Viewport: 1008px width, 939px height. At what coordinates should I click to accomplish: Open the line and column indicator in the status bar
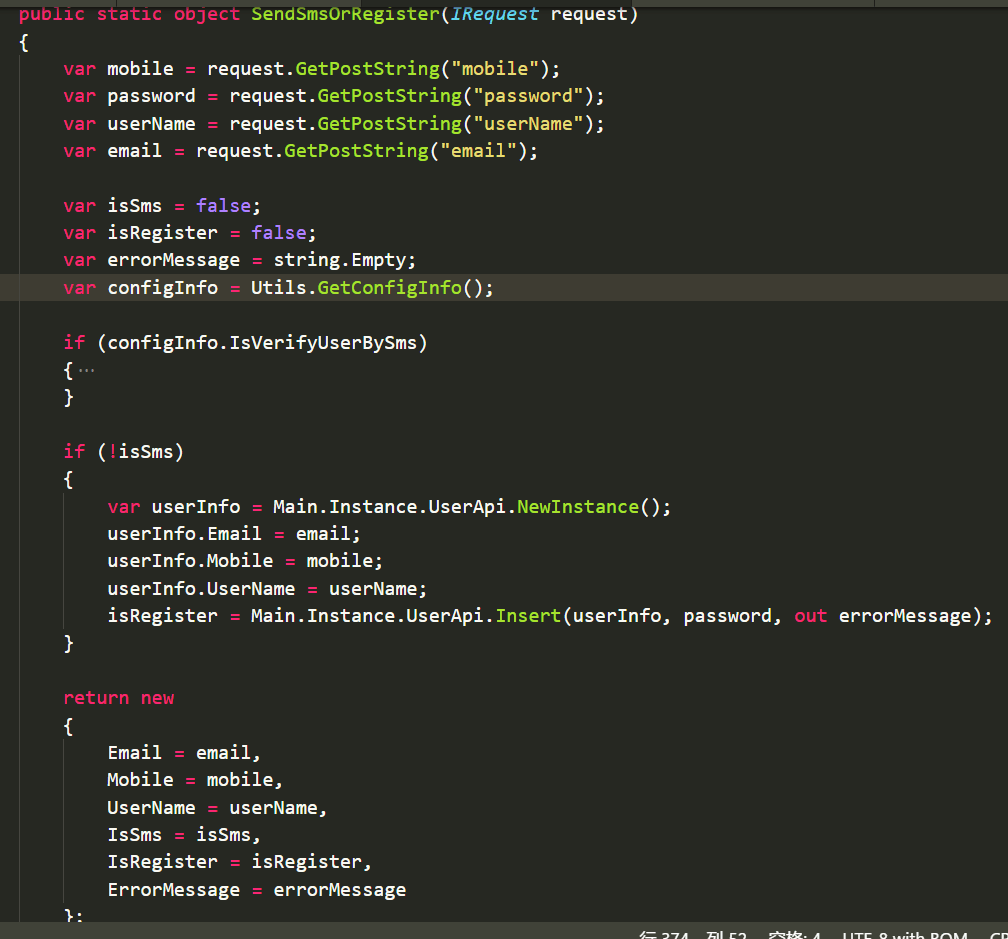(x=693, y=934)
